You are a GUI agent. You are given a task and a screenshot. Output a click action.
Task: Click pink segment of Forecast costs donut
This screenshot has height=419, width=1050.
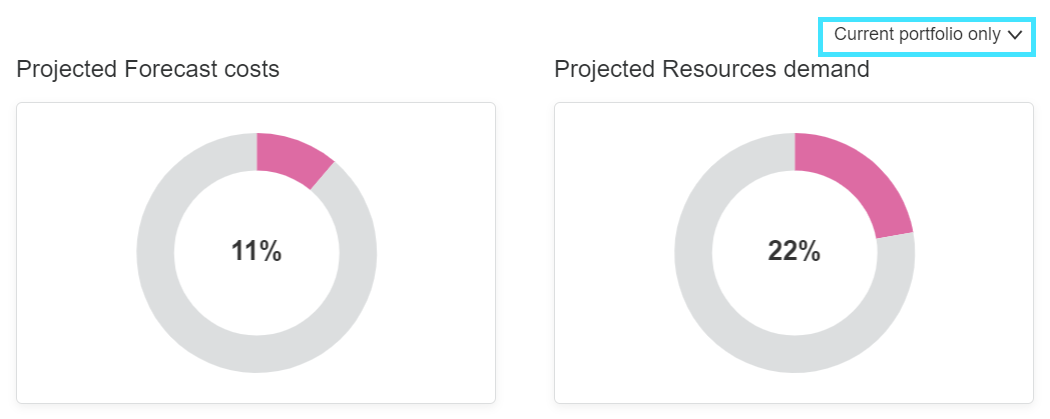point(290,155)
